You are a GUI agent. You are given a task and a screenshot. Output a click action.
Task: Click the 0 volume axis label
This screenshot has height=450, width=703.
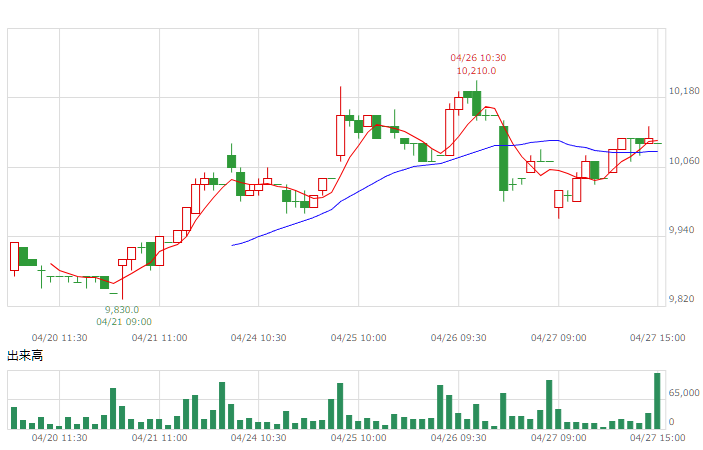(671, 422)
